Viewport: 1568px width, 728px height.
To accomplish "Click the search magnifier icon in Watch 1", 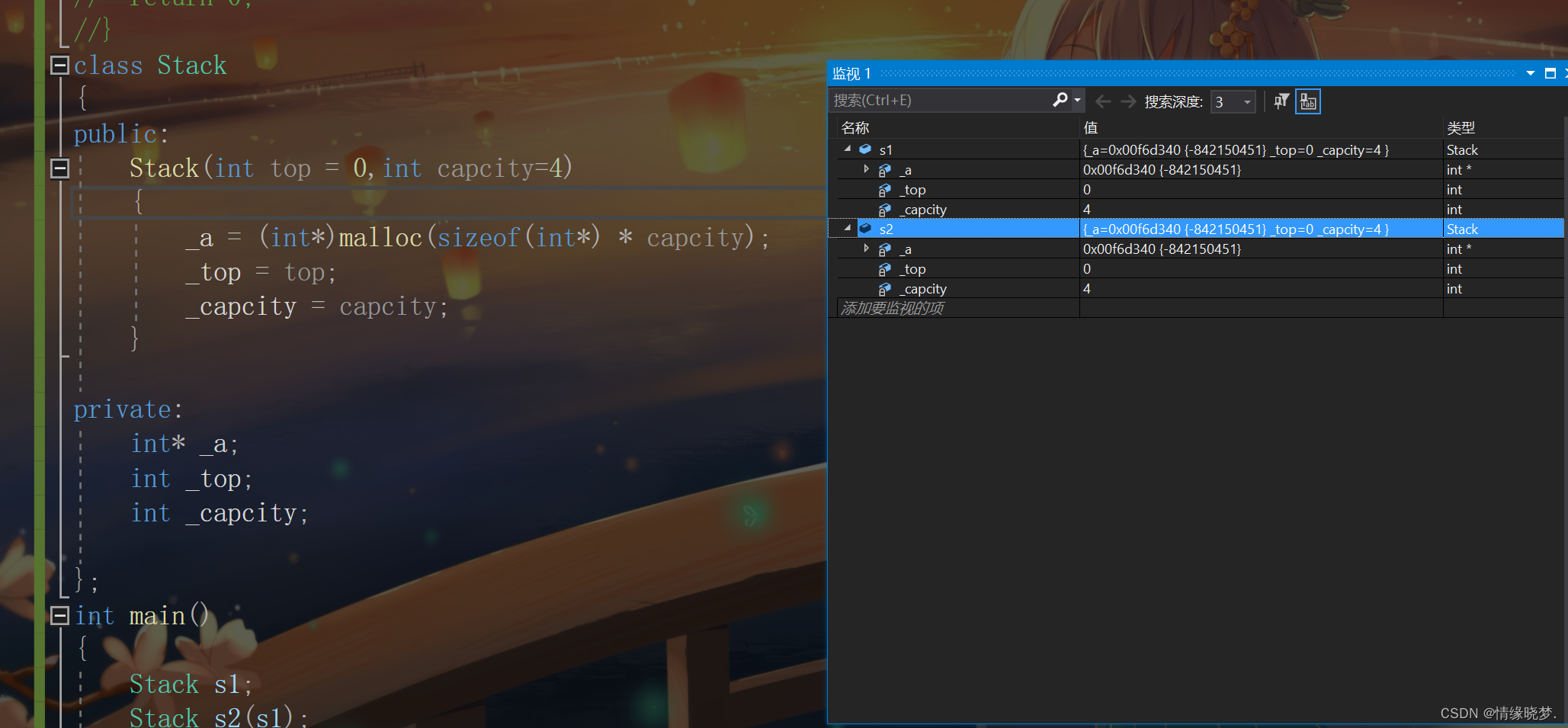I will [x=1060, y=100].
